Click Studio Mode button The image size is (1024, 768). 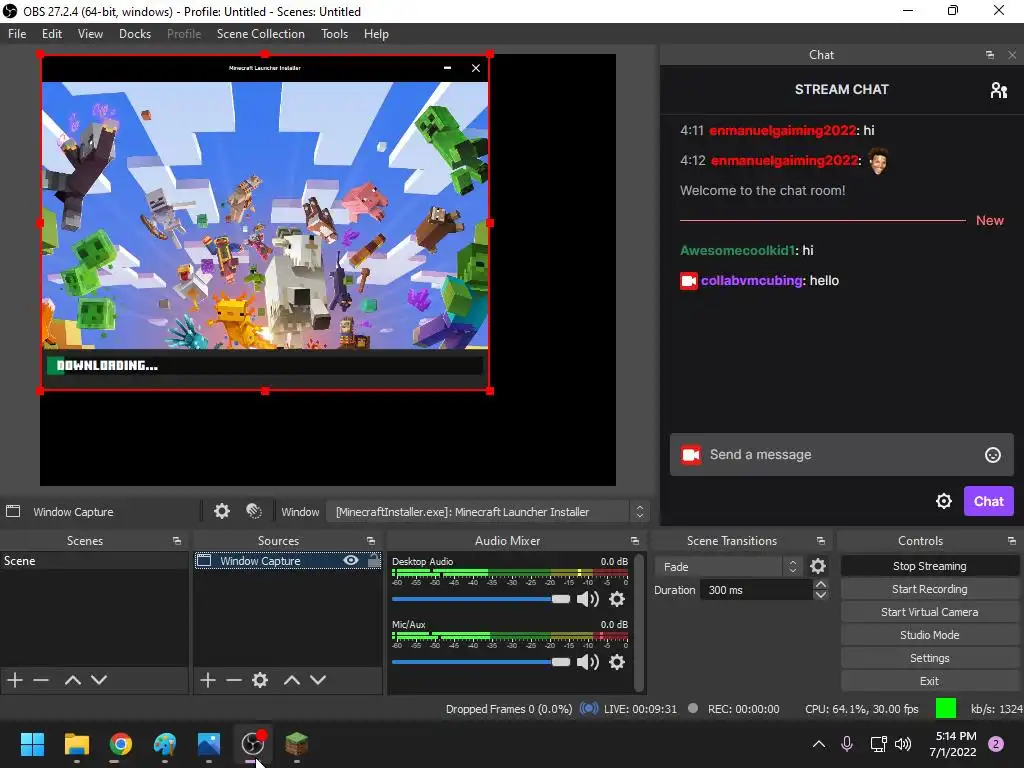929,635
